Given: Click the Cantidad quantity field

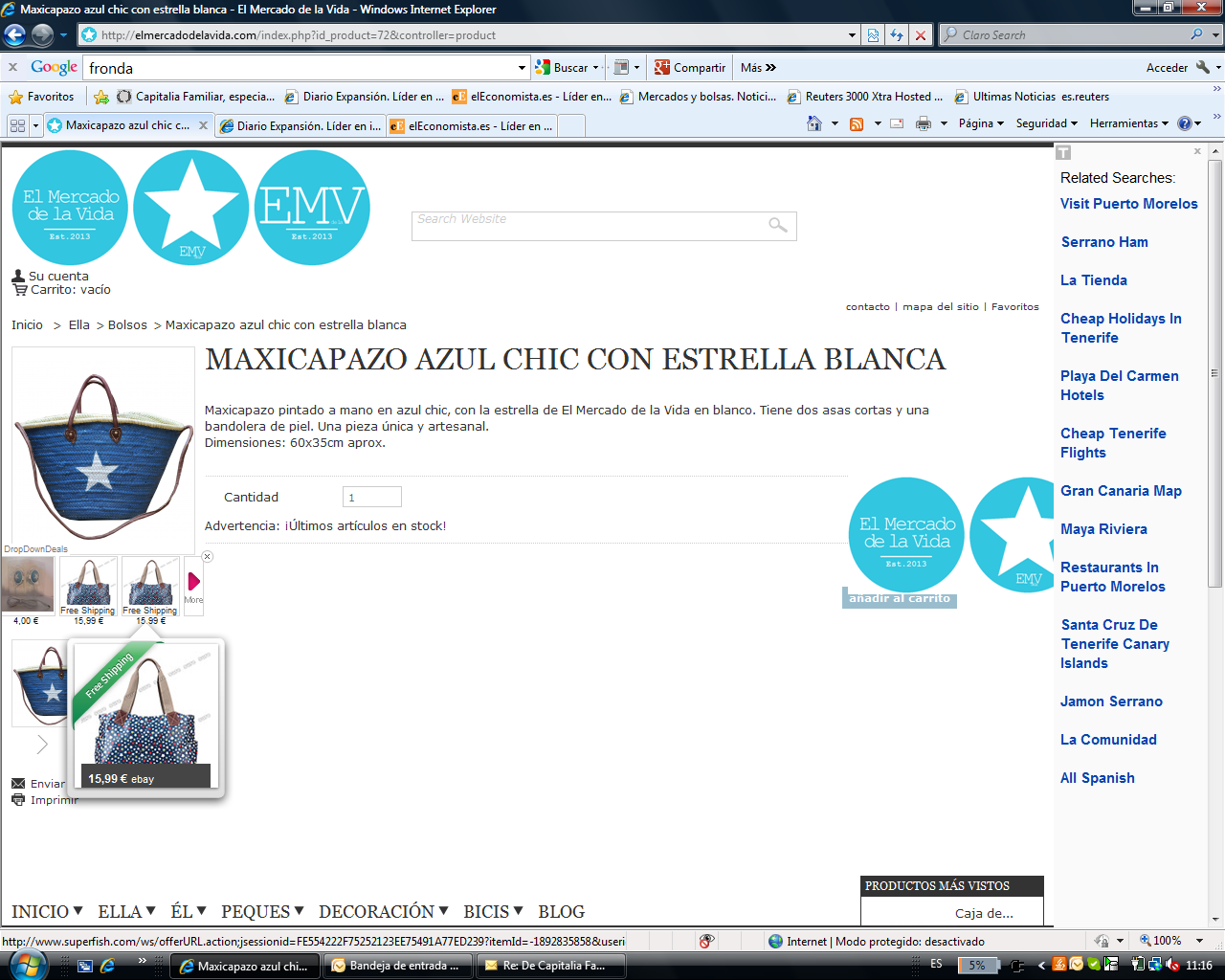Looking at the screenshot, I should click(372, 497).
